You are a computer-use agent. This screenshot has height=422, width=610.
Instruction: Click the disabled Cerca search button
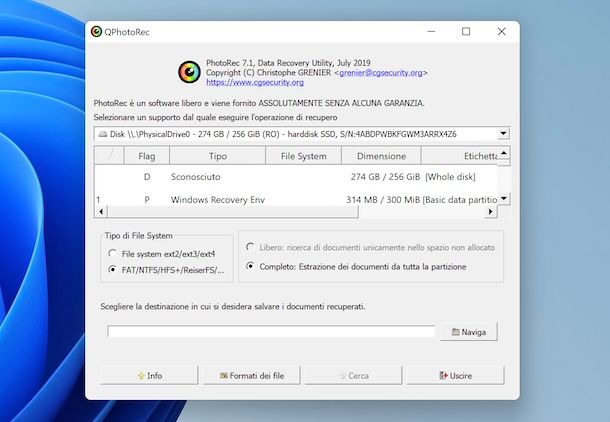point(353,376)
